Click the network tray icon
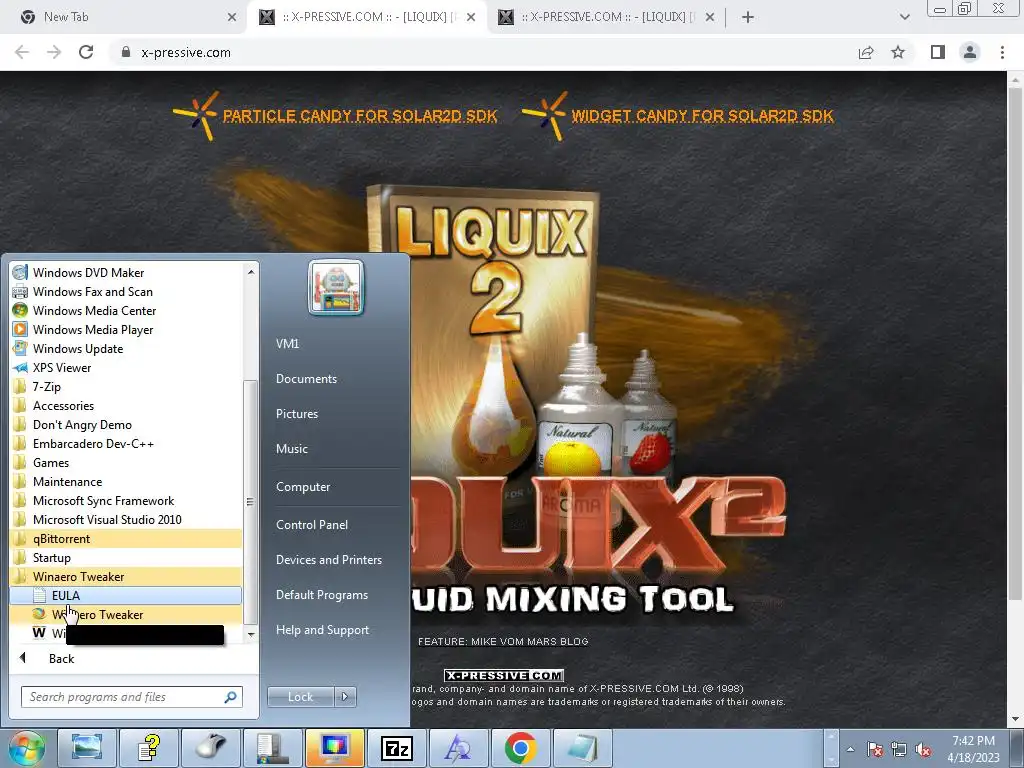Screen dimensions: 1024x768 pos(899,750)
